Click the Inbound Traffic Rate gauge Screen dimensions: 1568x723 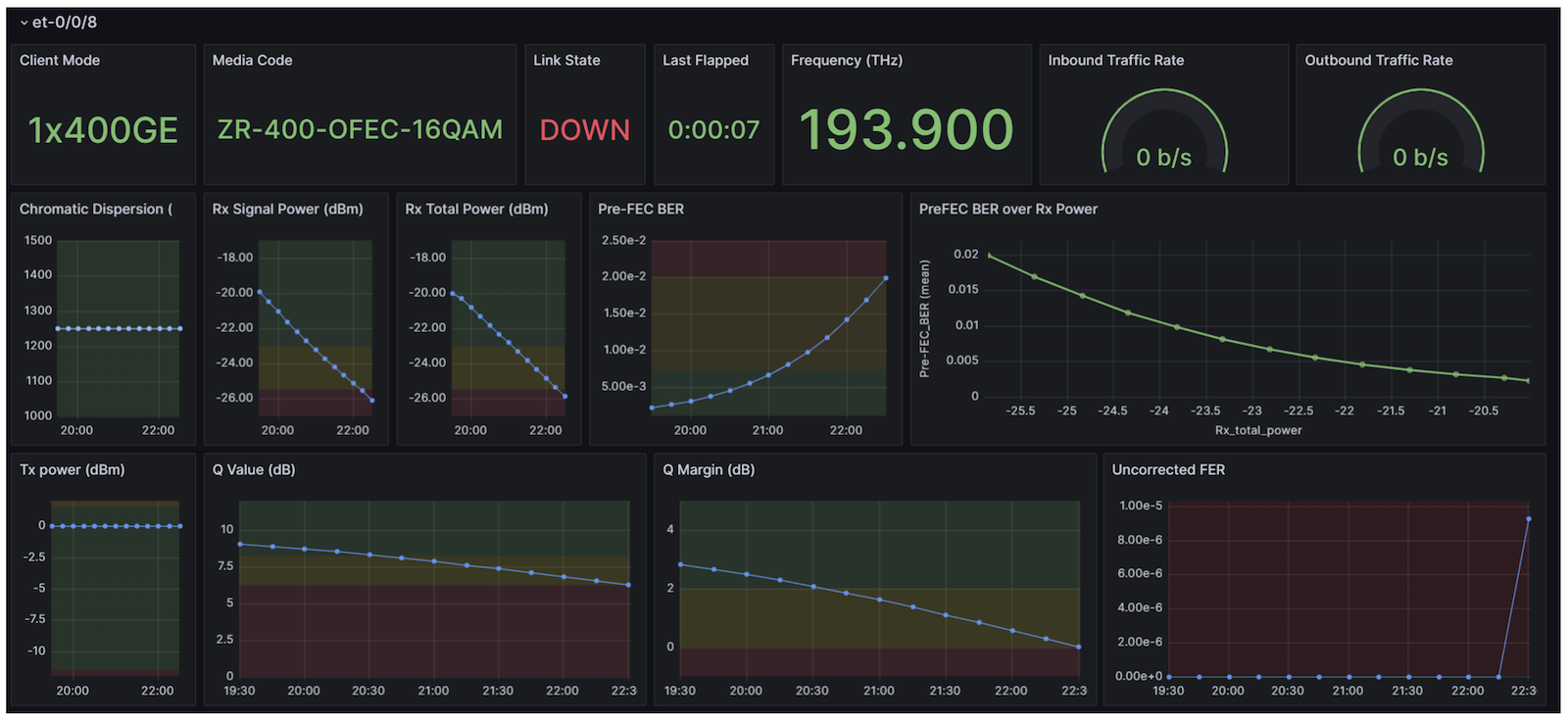coord(1164,132)
